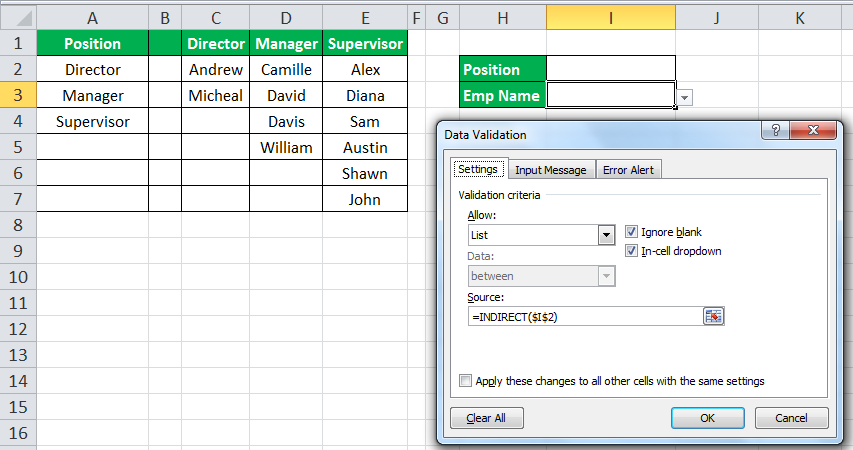
Task: Enable Apply these changes to all other cells
Action: tap(465, 380)
